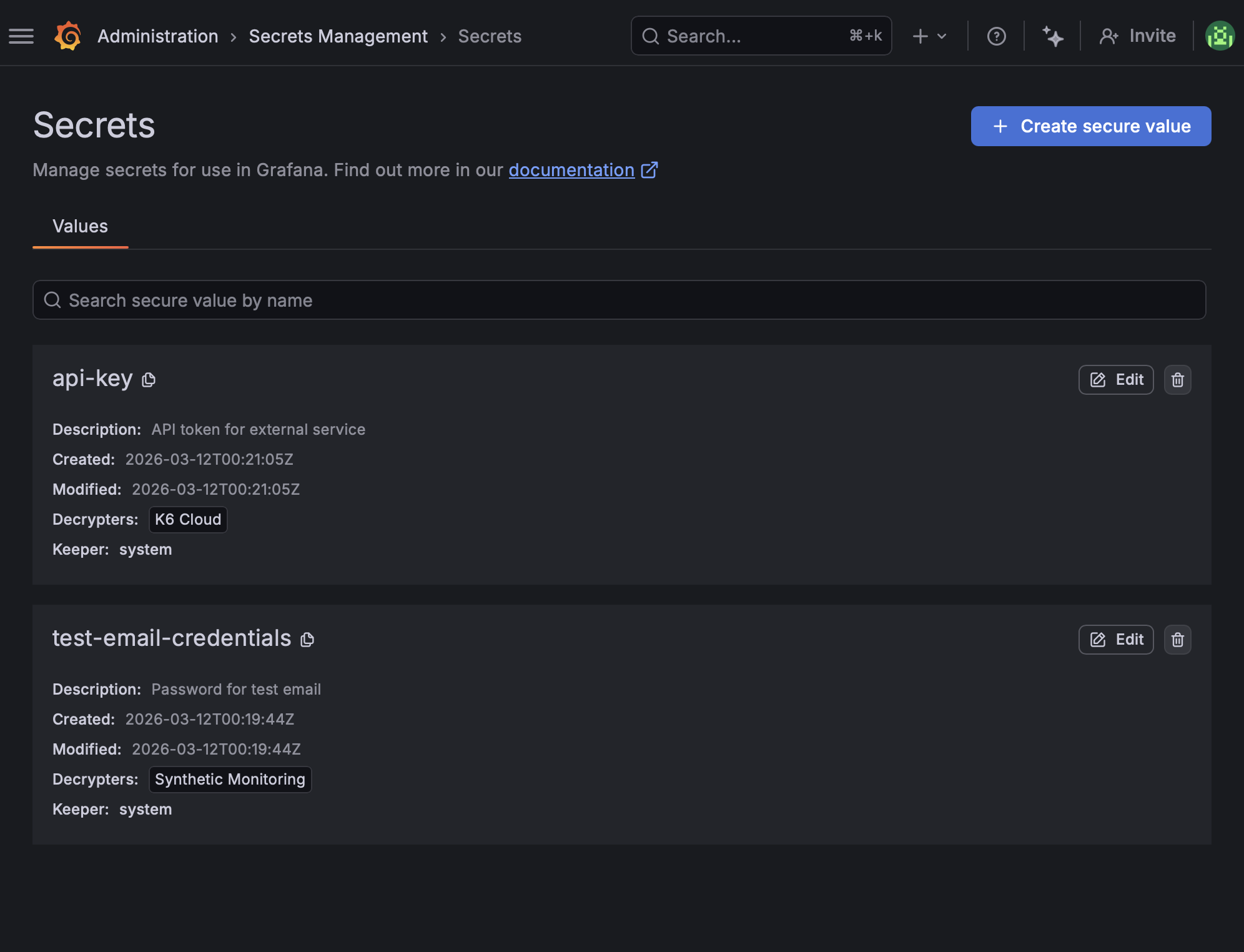Open the help question mark menu
The width and height of the screenshot is (1244, 952).
(x=996, y=36)
